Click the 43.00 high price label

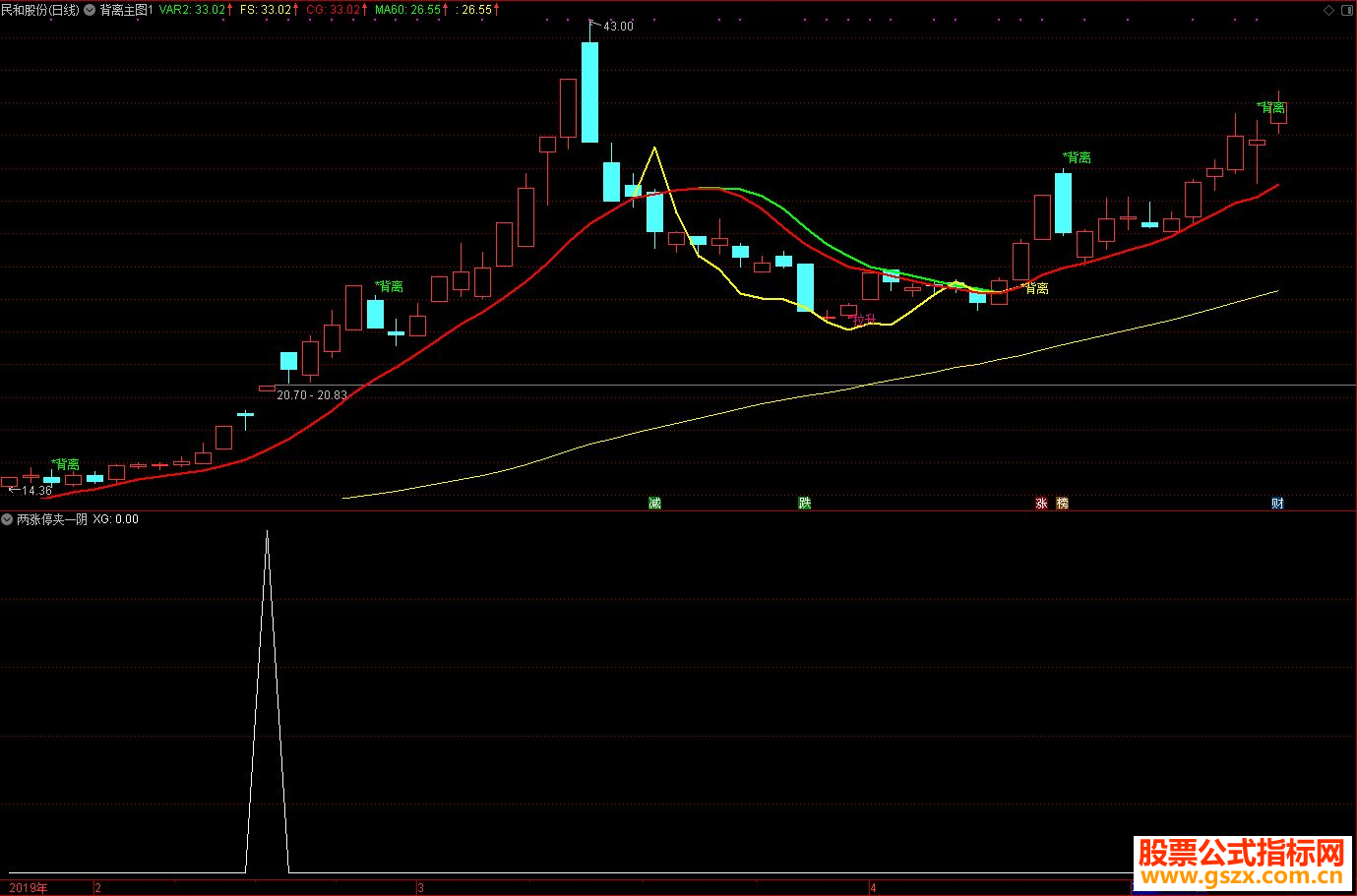(618, 27)
